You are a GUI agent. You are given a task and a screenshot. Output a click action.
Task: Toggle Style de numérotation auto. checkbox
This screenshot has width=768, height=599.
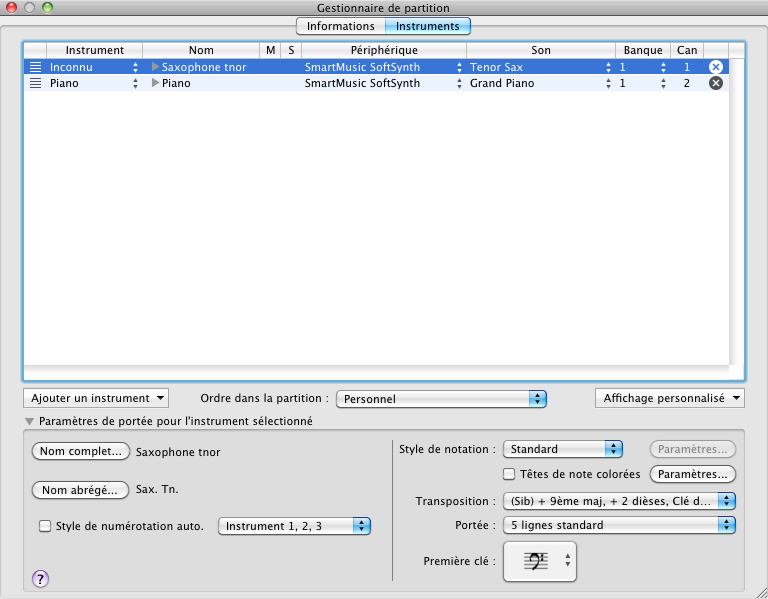click(44, 526)
